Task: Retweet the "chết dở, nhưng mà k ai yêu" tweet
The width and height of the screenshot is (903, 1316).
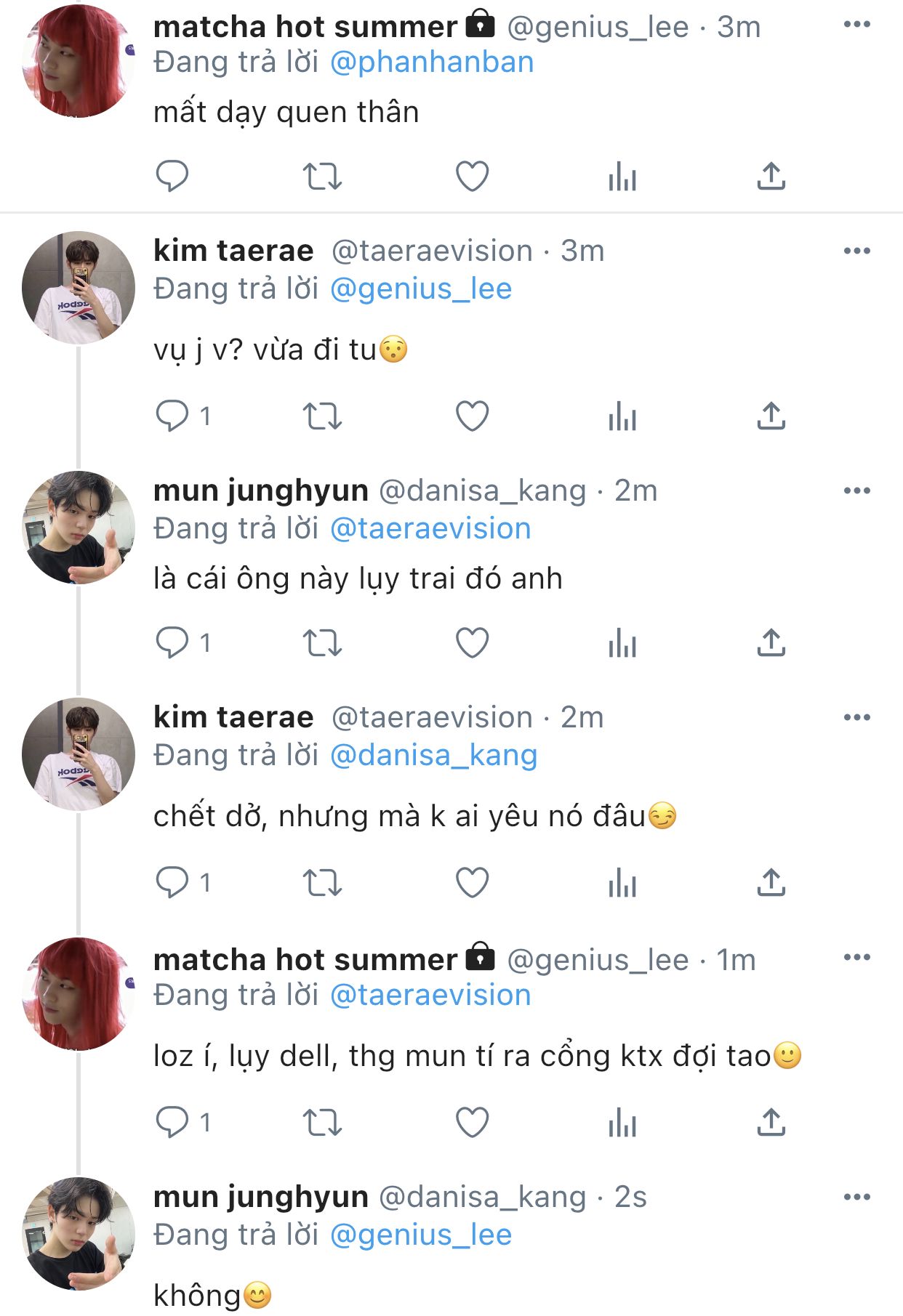Action: pyautogui.click(x=322, y=883)
